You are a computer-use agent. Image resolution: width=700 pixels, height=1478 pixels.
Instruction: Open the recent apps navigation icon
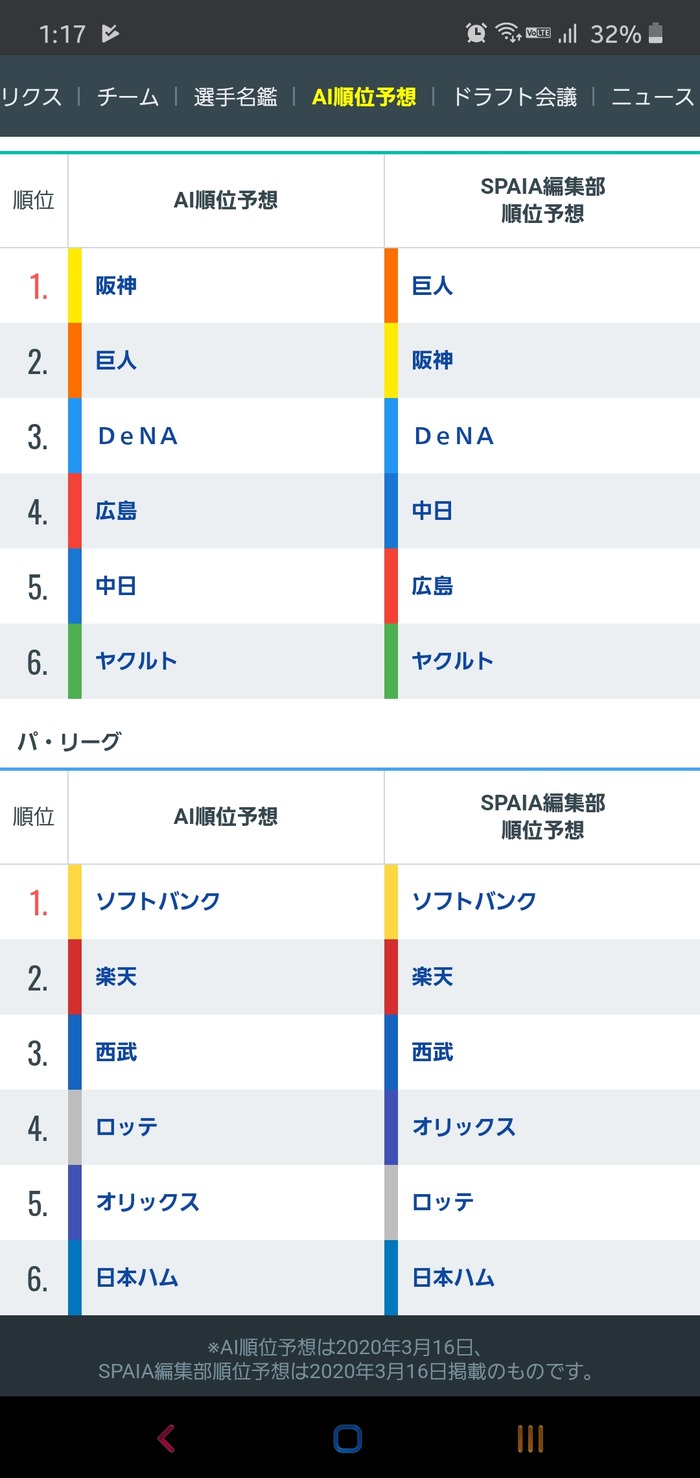click(530, 1438)
